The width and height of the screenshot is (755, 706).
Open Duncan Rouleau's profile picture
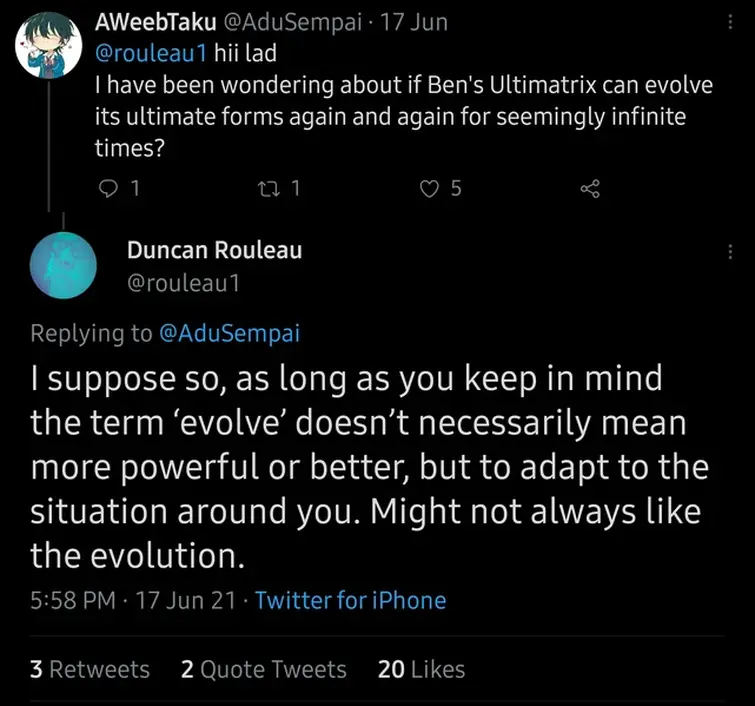65,265
